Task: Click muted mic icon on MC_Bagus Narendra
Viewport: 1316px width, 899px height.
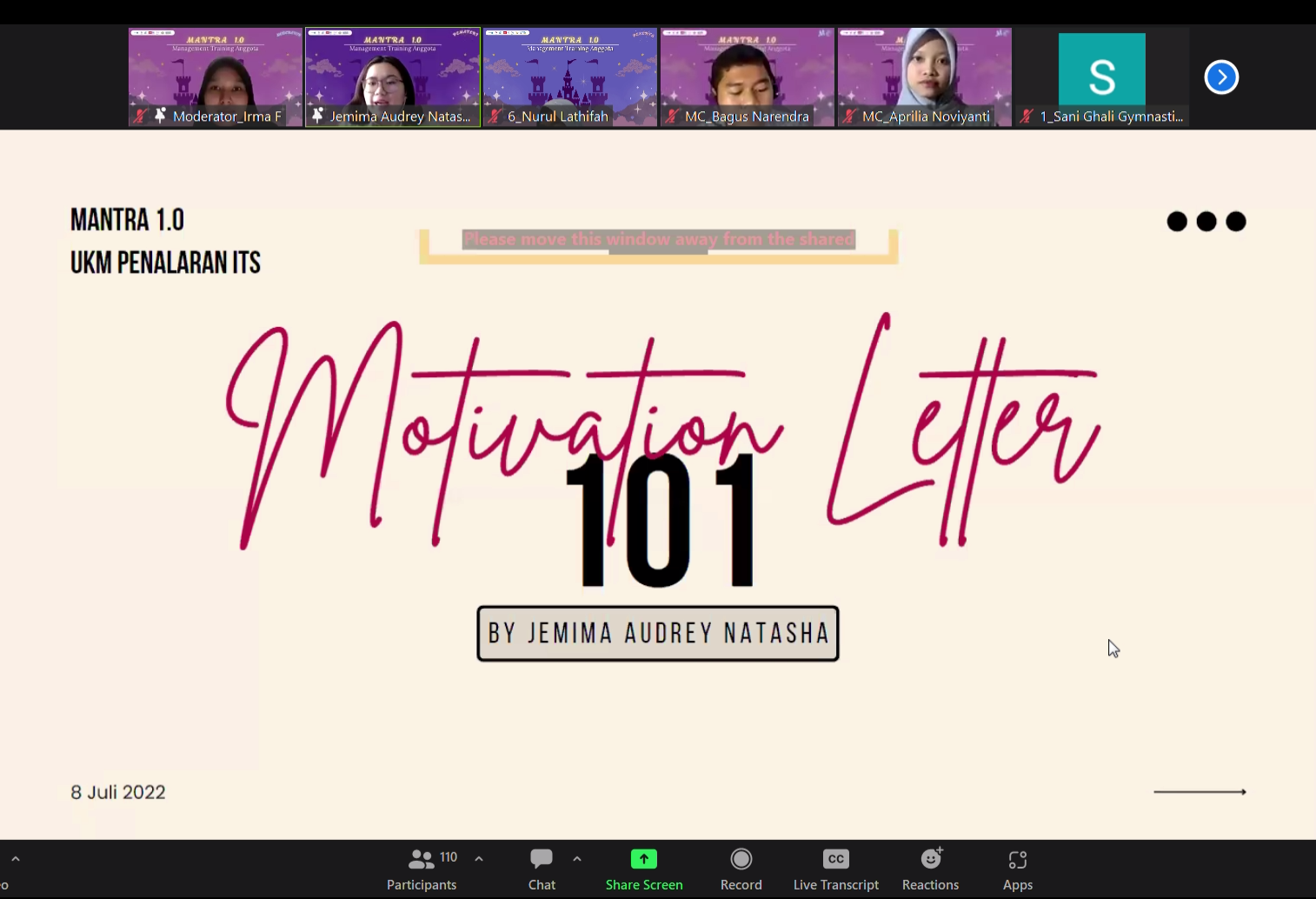Action: point(672,116)
